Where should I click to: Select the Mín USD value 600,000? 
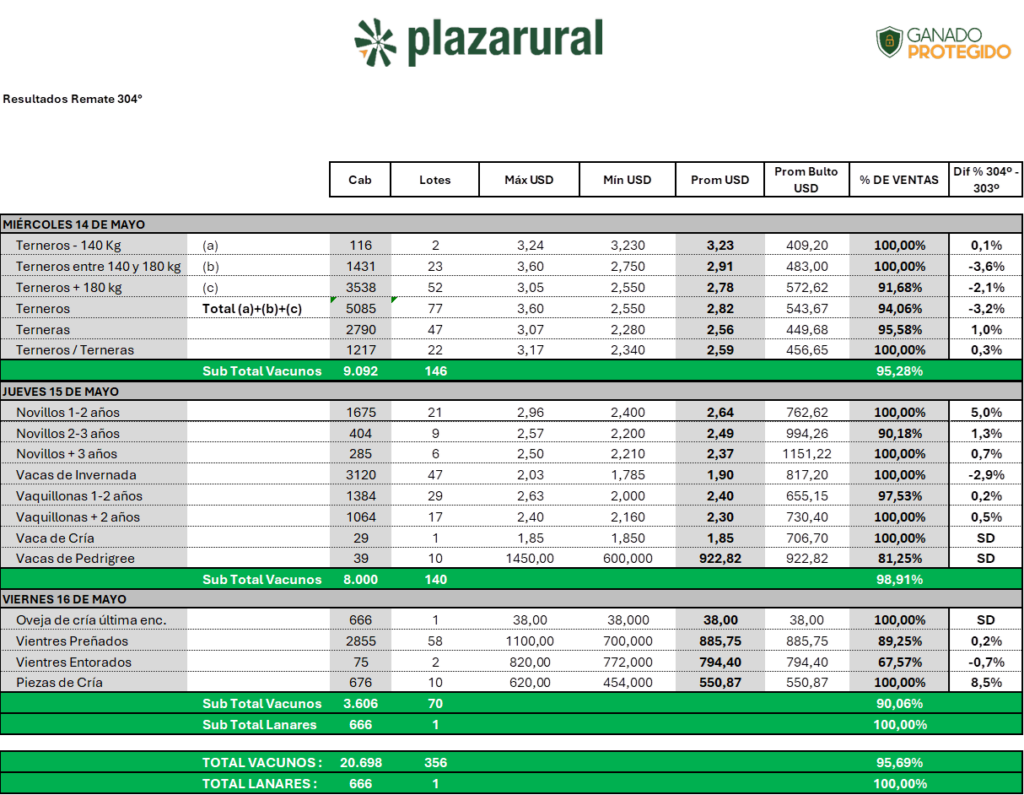[x=628, y=559]
